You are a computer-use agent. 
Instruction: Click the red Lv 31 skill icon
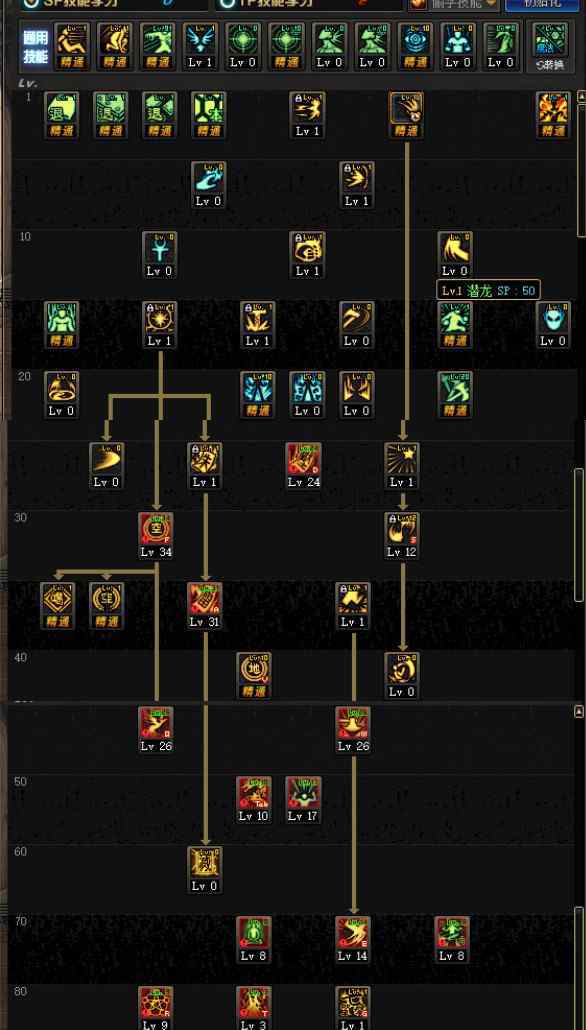[205, 600]
